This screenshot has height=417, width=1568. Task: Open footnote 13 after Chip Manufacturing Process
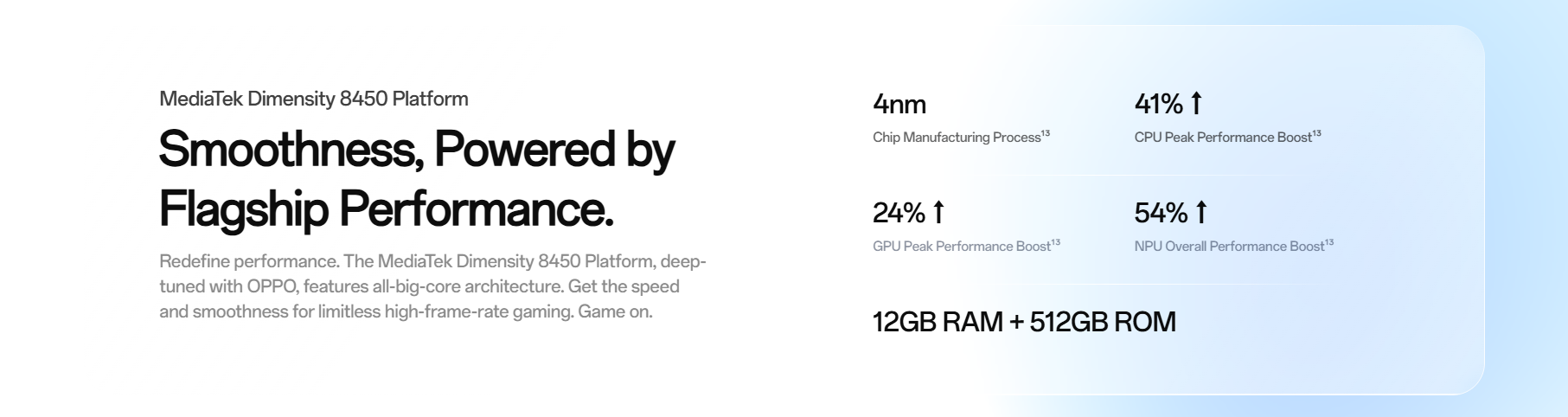tap(1046, 134)
